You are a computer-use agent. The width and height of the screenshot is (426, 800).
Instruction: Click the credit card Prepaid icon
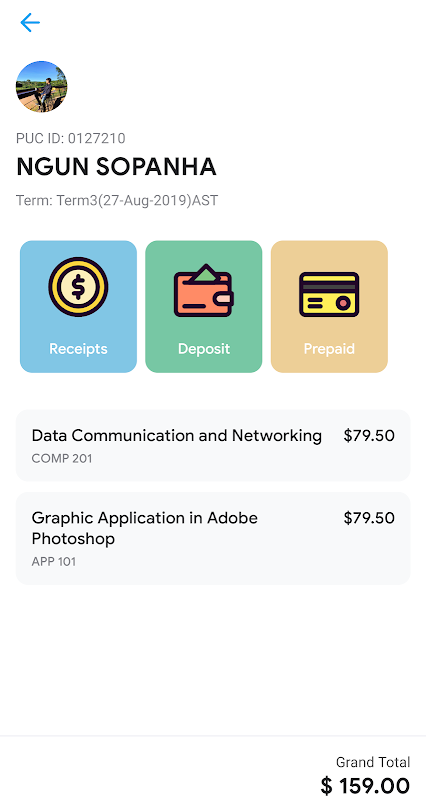tap(329, 294)
